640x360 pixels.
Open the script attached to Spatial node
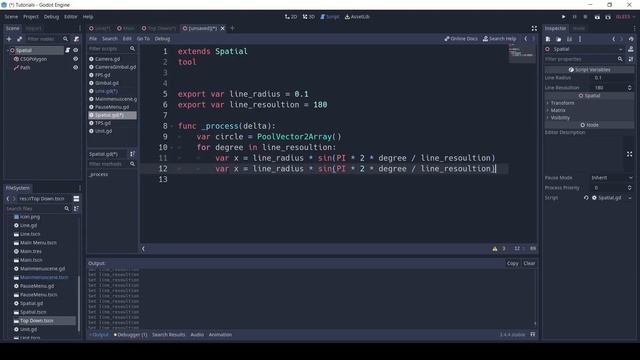[x=68, y=50]
